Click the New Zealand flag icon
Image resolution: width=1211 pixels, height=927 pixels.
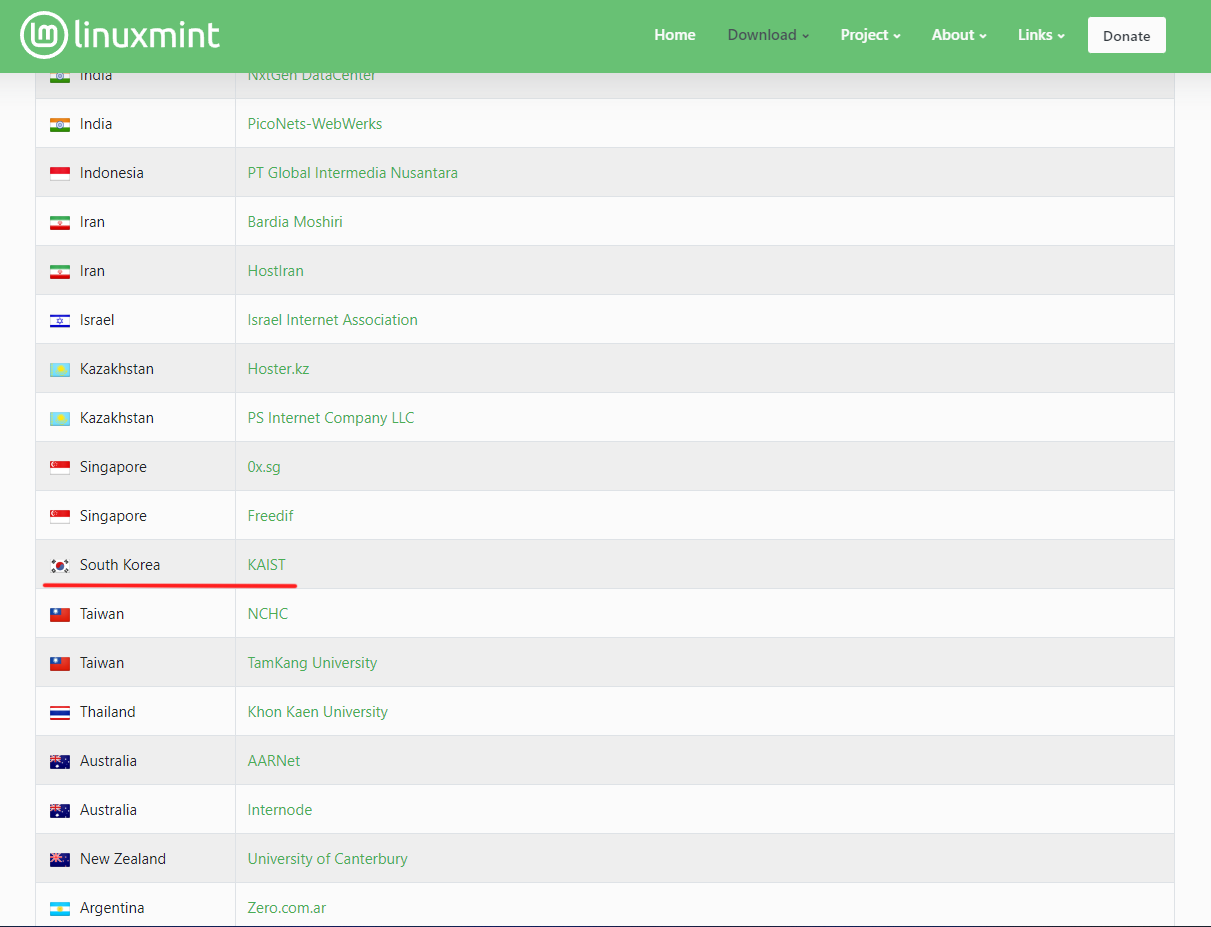(x=60, y=860)
